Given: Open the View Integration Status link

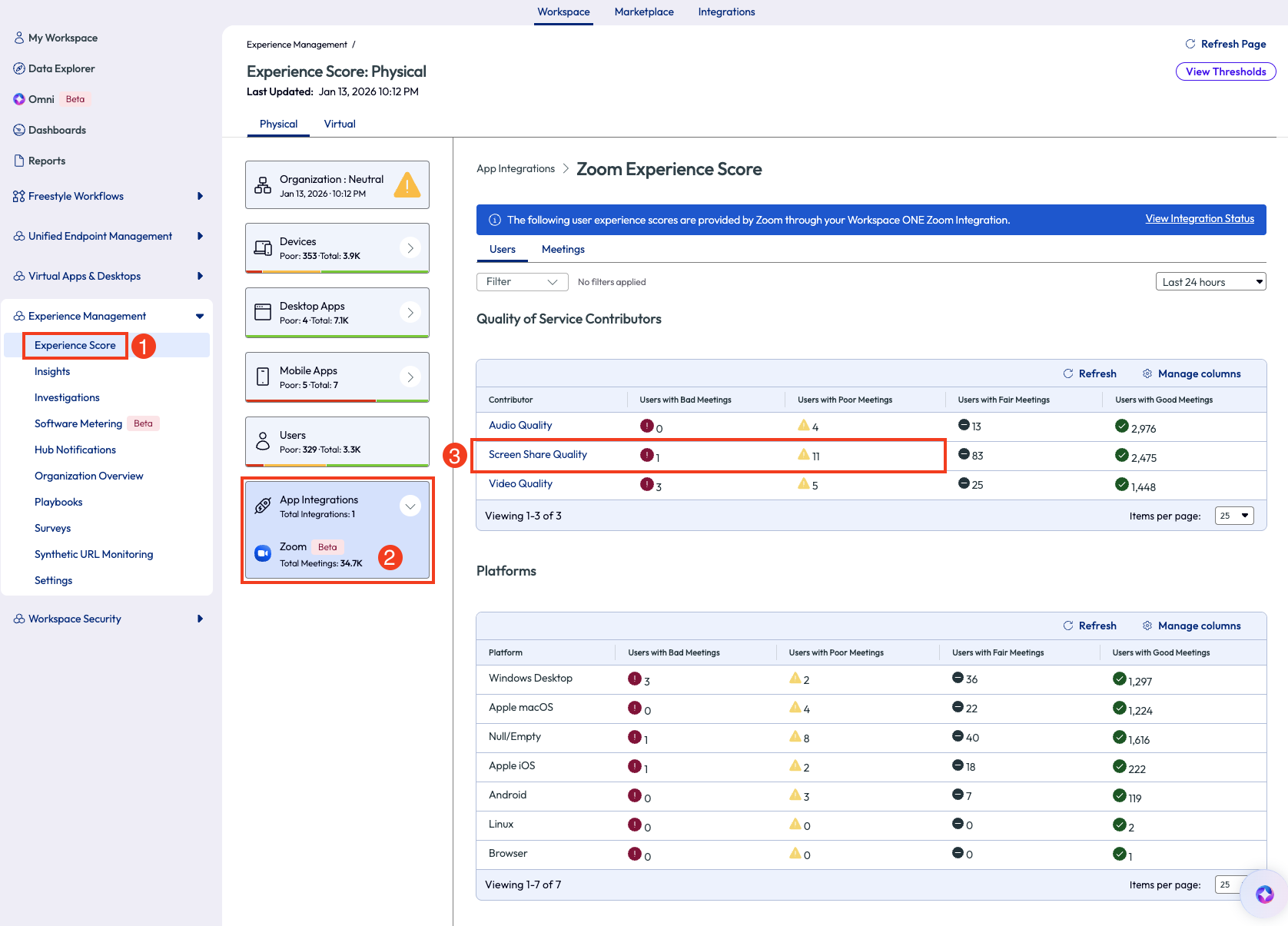Looking at the screenshot, I should click(x=1199, y=219).
